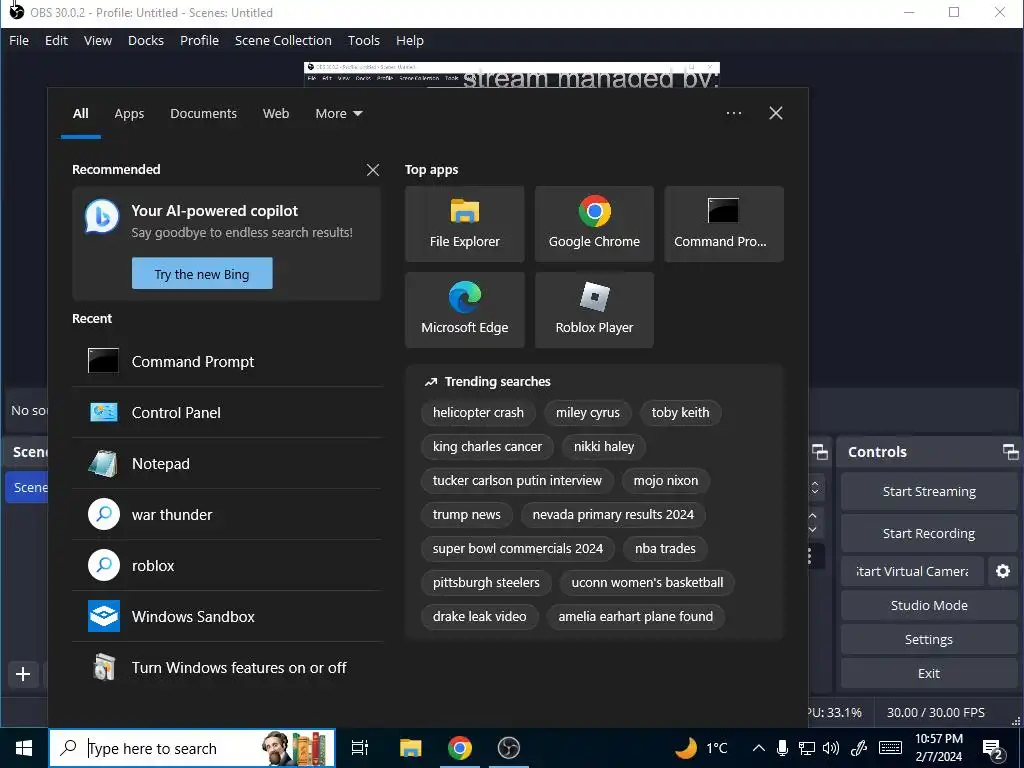
Task: Click the microphone tray icon
Action: pyautogui.click(x=782, y=748)
